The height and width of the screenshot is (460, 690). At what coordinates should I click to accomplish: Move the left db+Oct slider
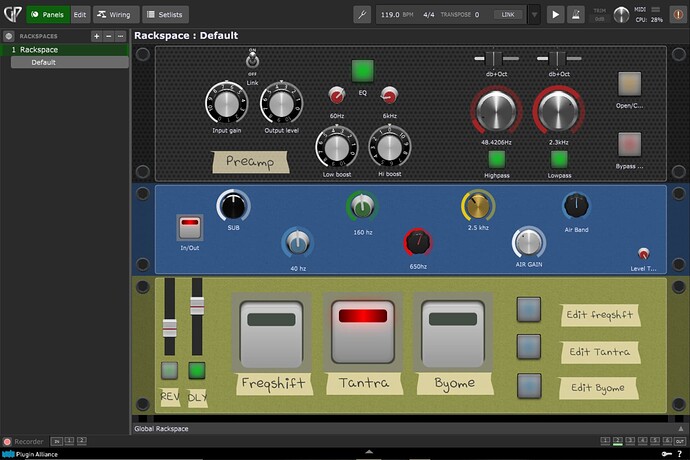point(496,59)
